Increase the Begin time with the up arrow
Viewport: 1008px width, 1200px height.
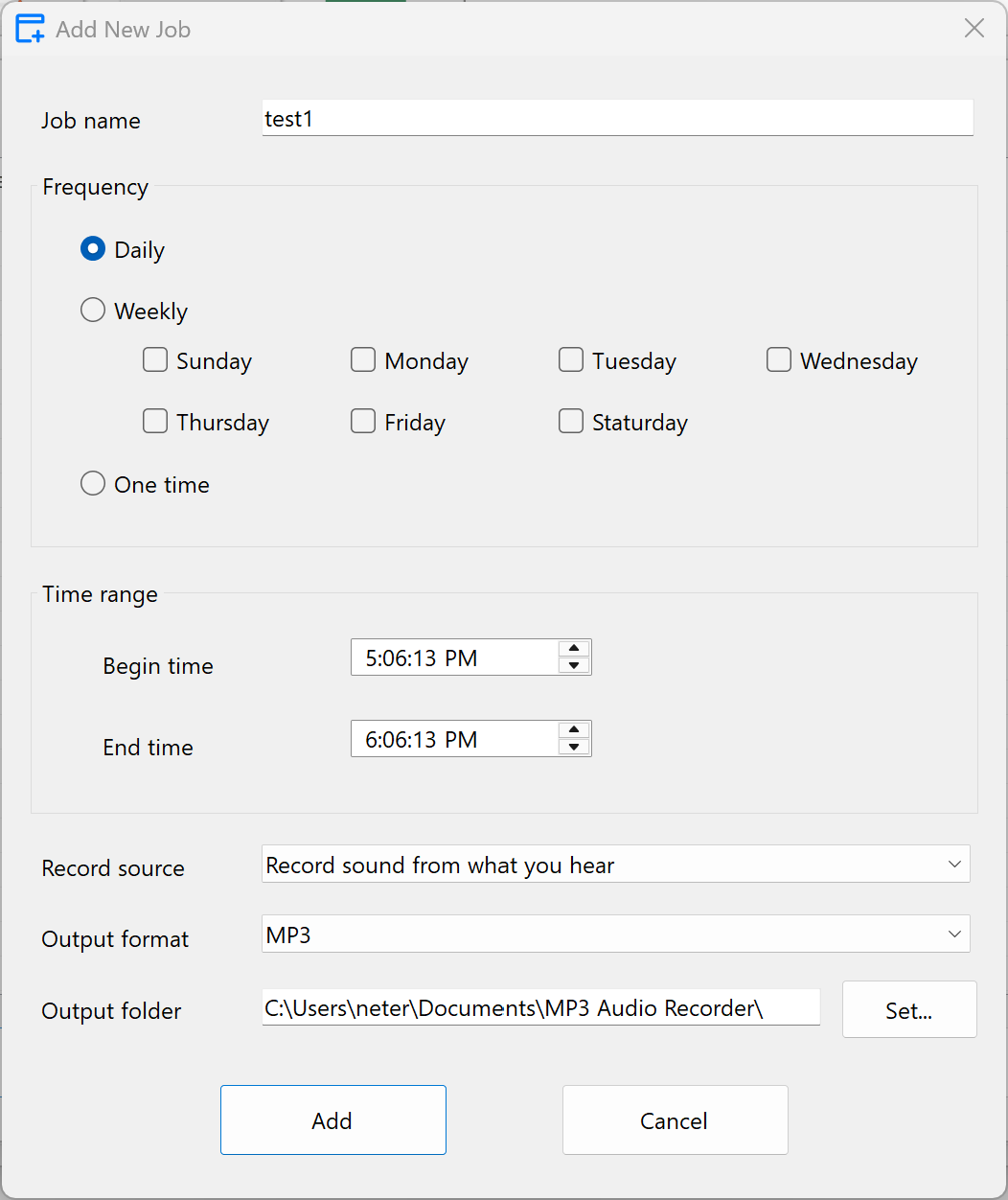574,649
